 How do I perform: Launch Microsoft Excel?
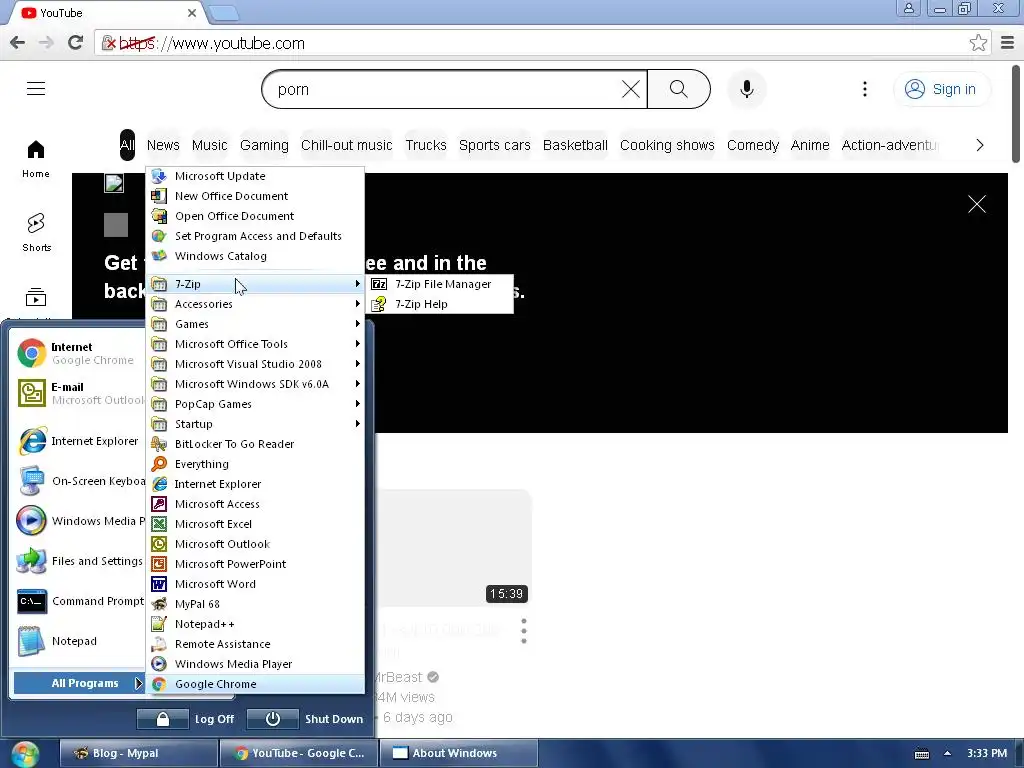[255, 524]
